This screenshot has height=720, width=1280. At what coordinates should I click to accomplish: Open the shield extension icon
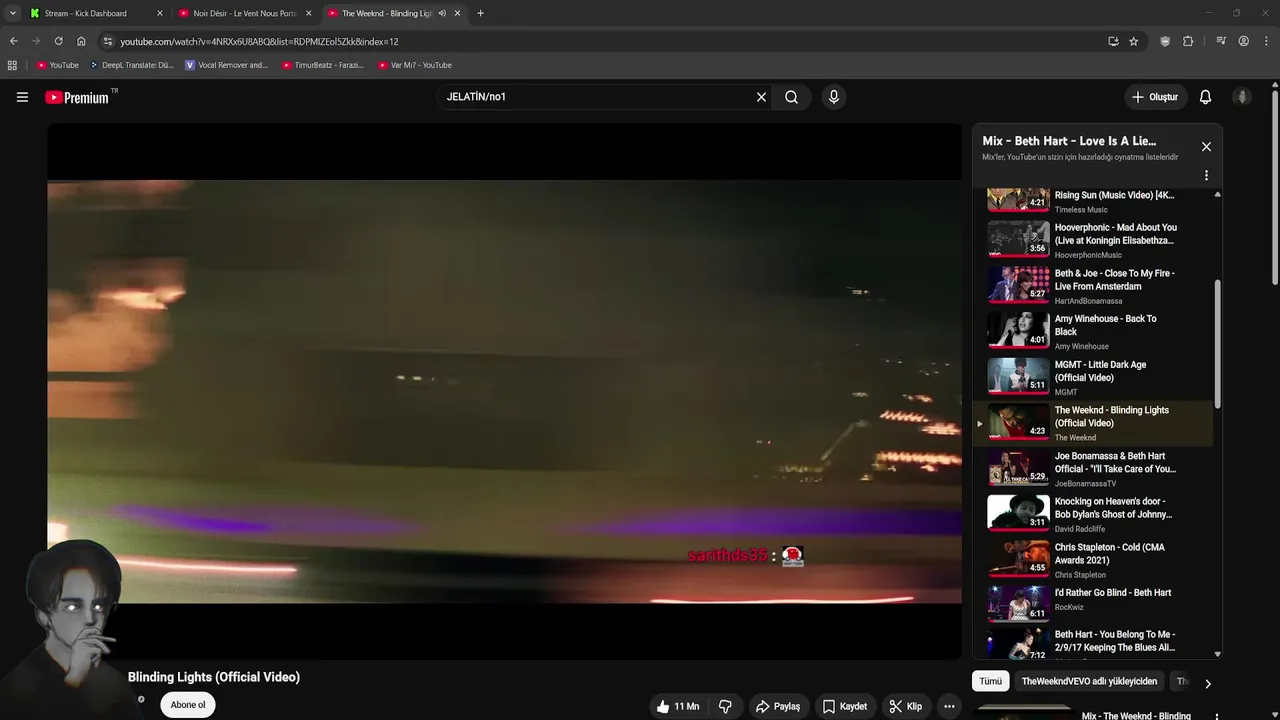tap(1165, 41)
